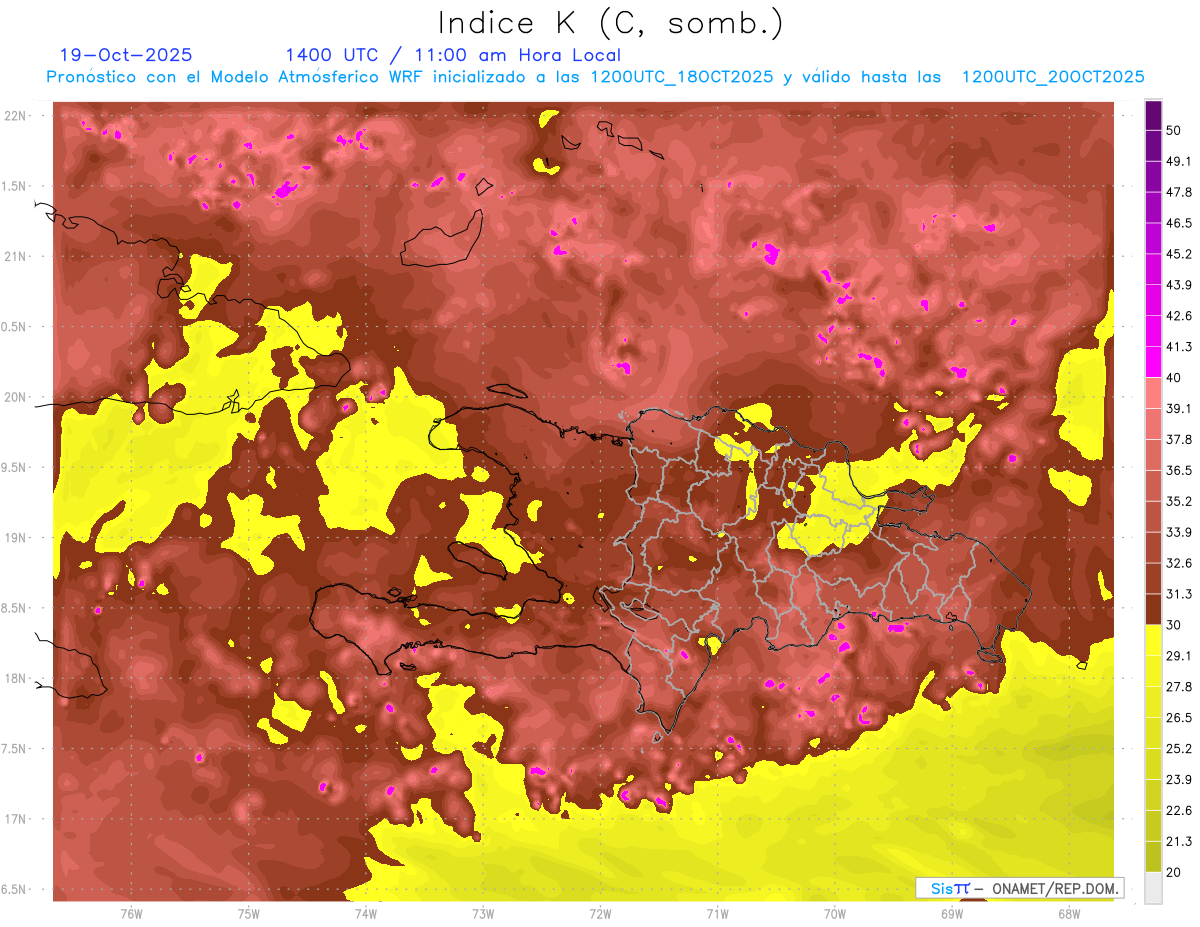Click the colorbar value "32.6"

pos(1180,563)
